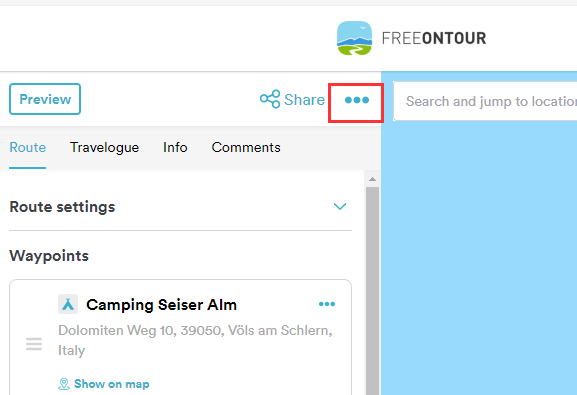Focus the Search and jump to location field

point(485,101)
